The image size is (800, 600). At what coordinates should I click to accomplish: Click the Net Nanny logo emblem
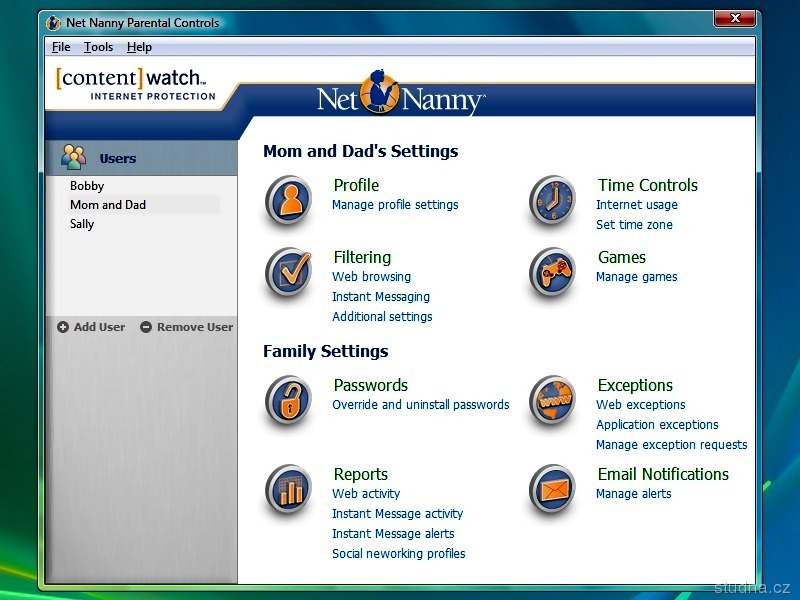point(379,92)
